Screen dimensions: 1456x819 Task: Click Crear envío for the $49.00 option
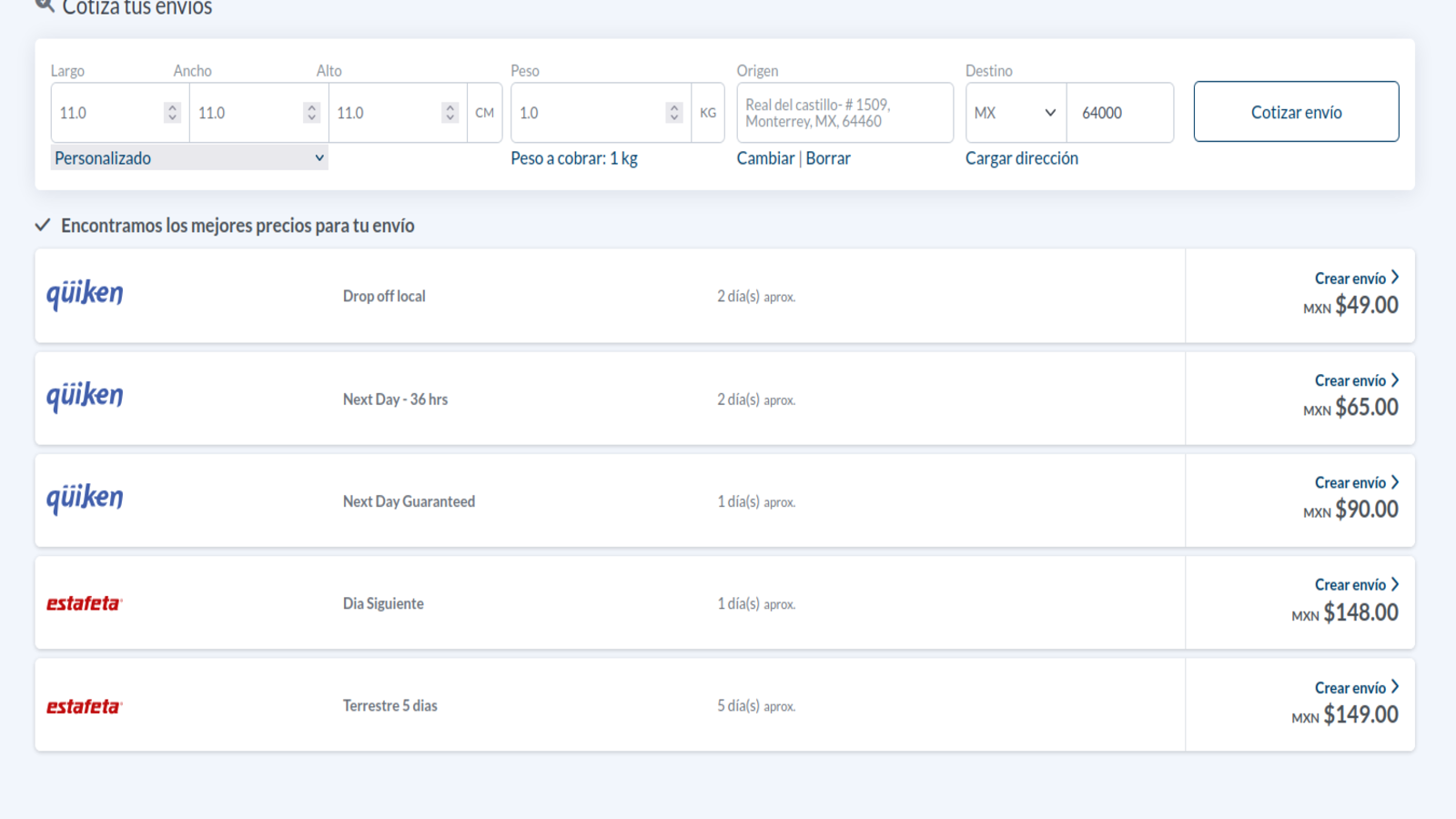tap(1356, 278)
